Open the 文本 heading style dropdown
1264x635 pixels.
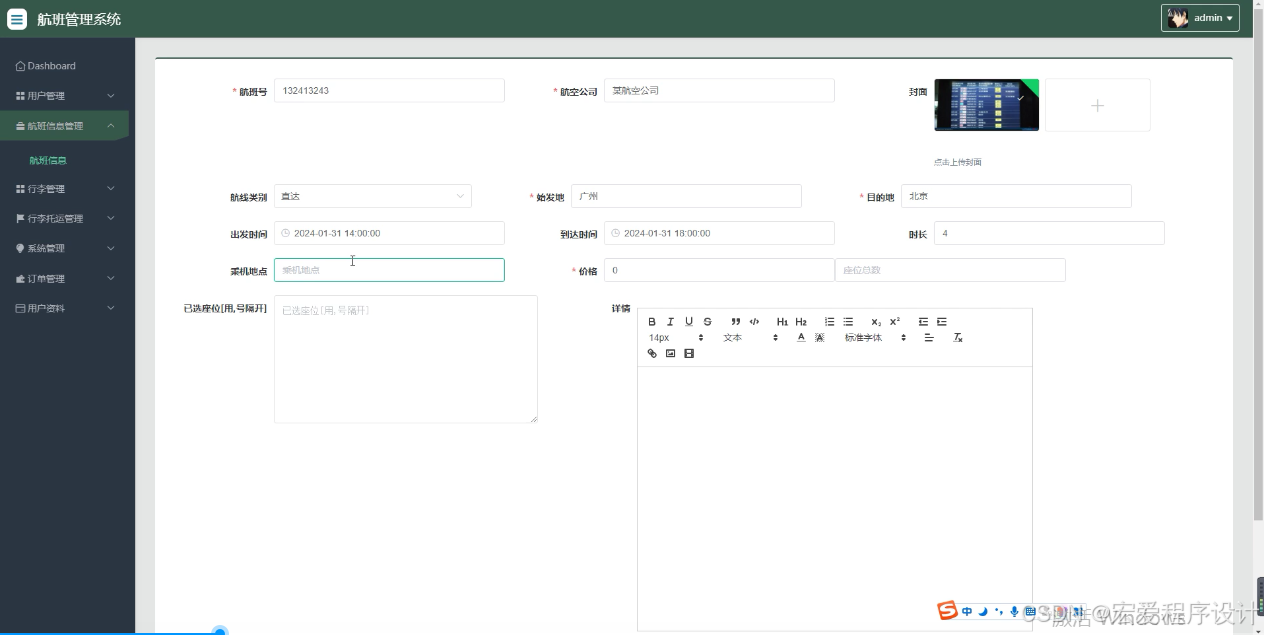click(750, 338)
